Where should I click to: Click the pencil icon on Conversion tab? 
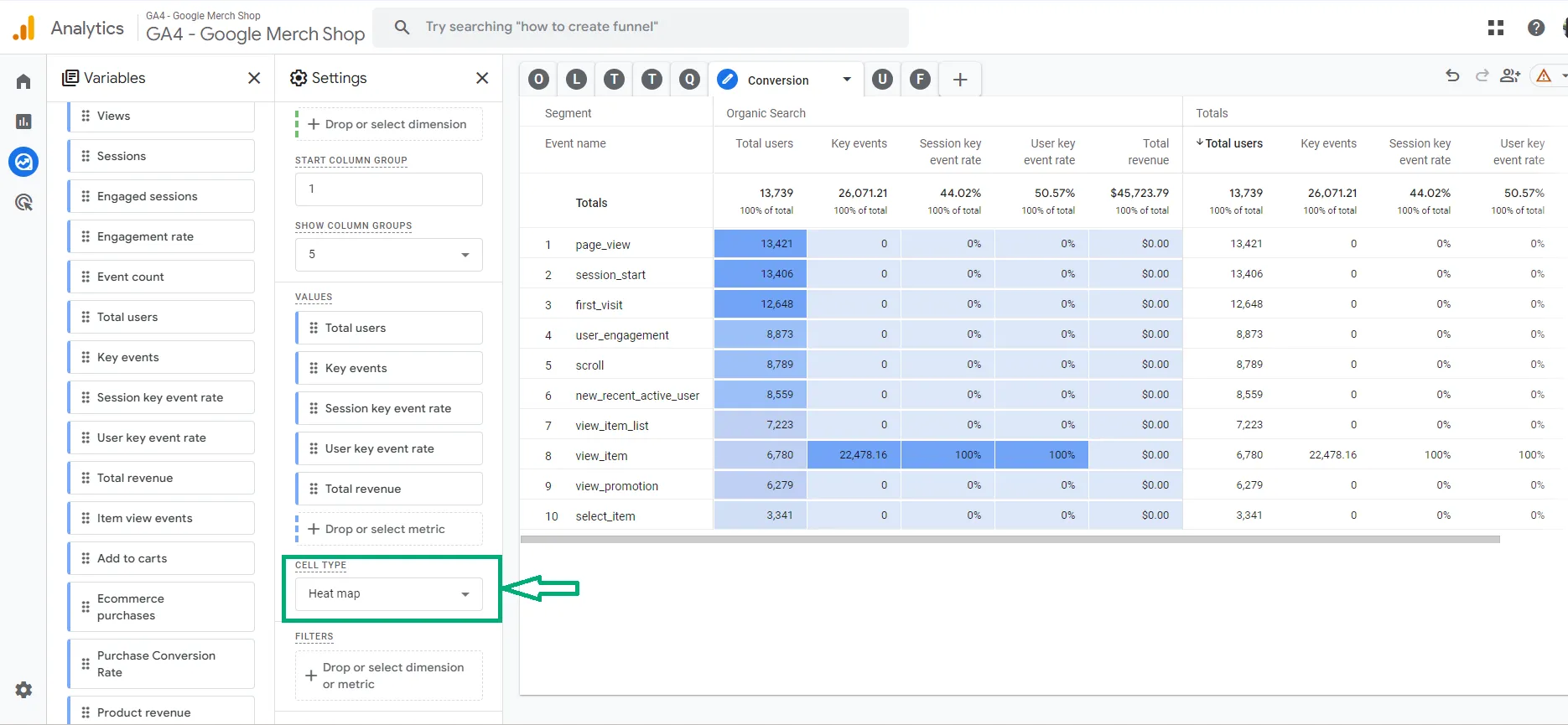click(728, 80)
